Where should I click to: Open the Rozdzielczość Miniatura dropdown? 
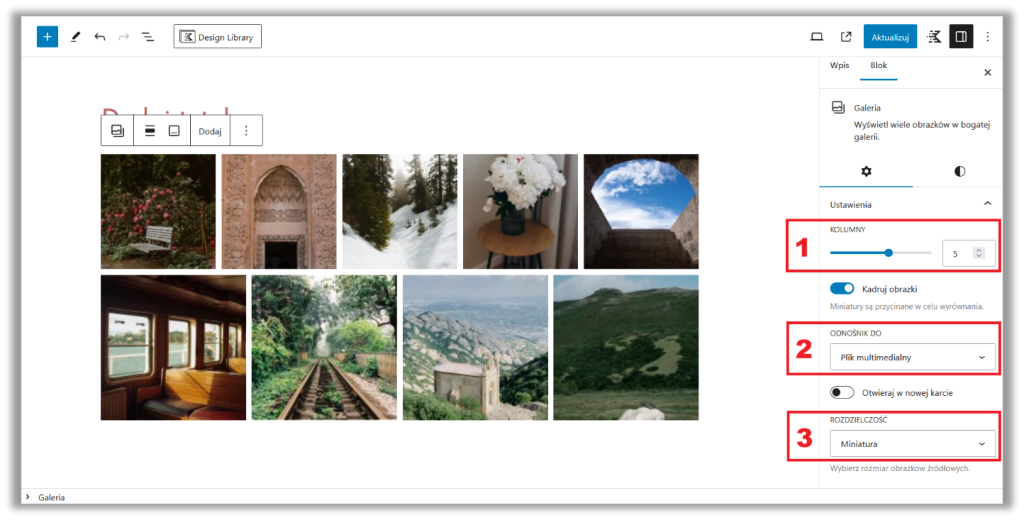click(x=912, y=444)
